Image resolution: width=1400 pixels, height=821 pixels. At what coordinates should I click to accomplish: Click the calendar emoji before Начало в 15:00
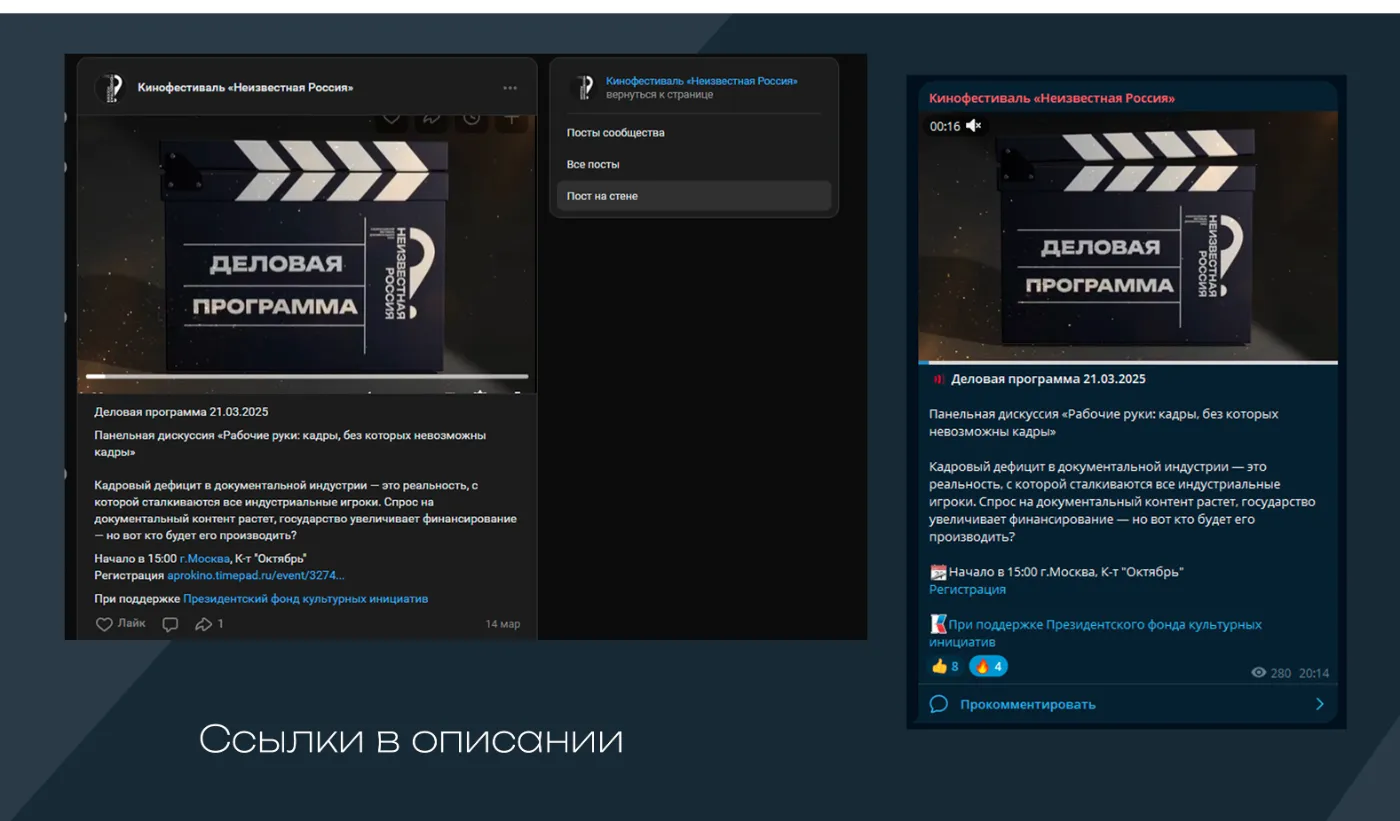tap(938, 572)
